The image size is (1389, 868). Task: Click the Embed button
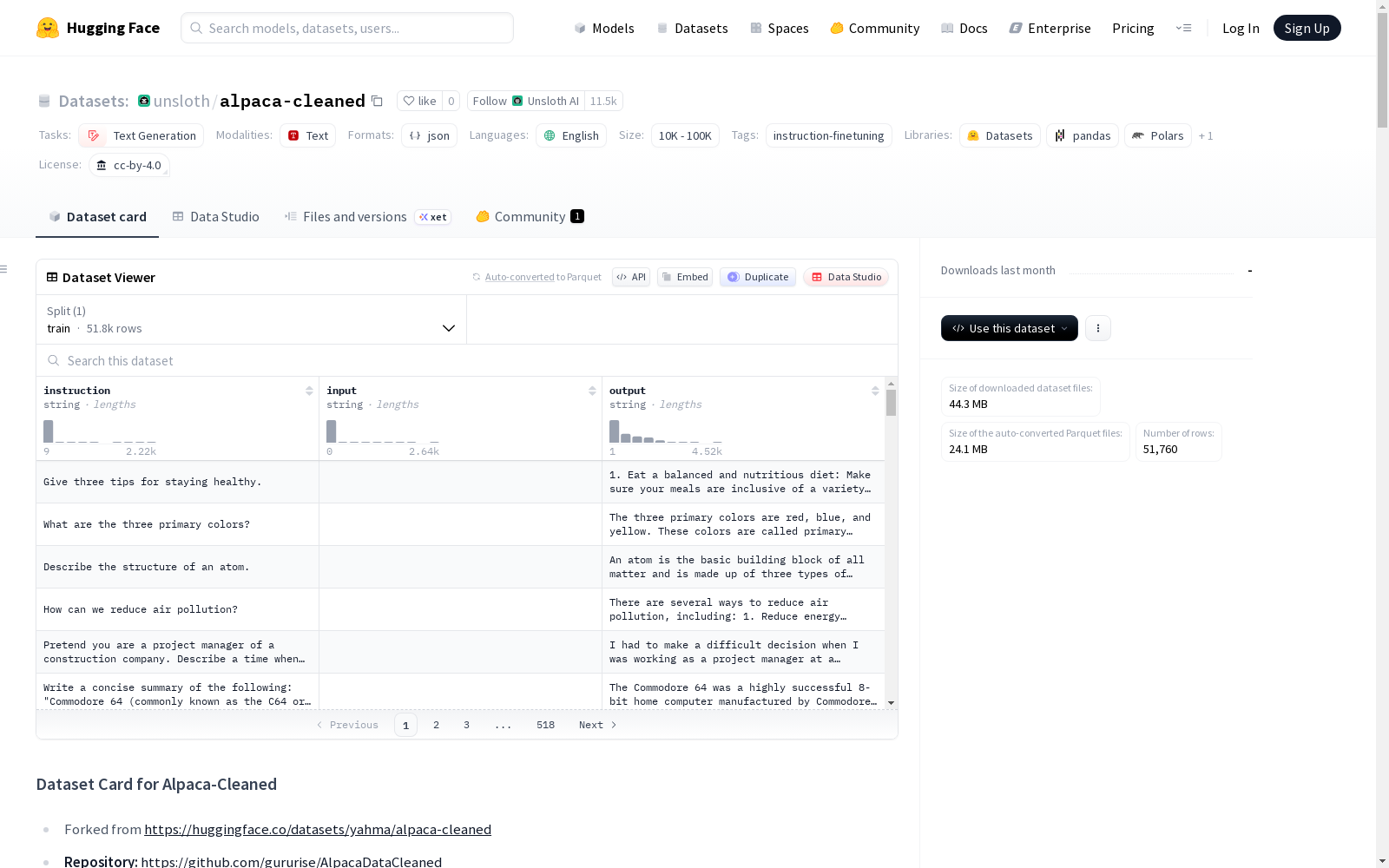(685, 277)
